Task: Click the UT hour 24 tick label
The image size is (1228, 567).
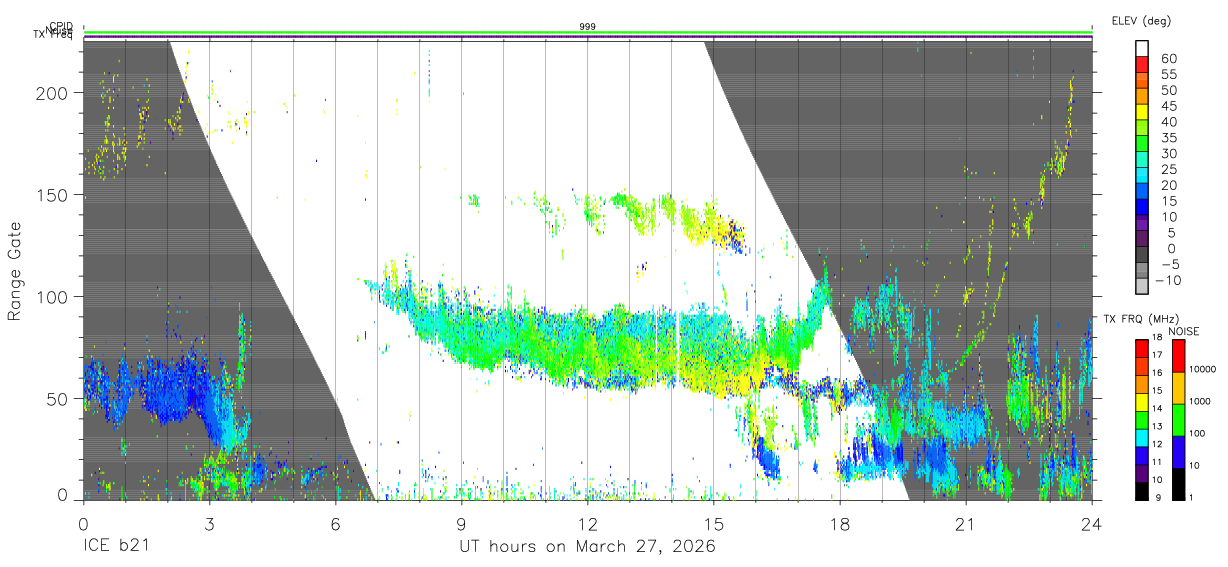Action: (x=1092, y=523)
